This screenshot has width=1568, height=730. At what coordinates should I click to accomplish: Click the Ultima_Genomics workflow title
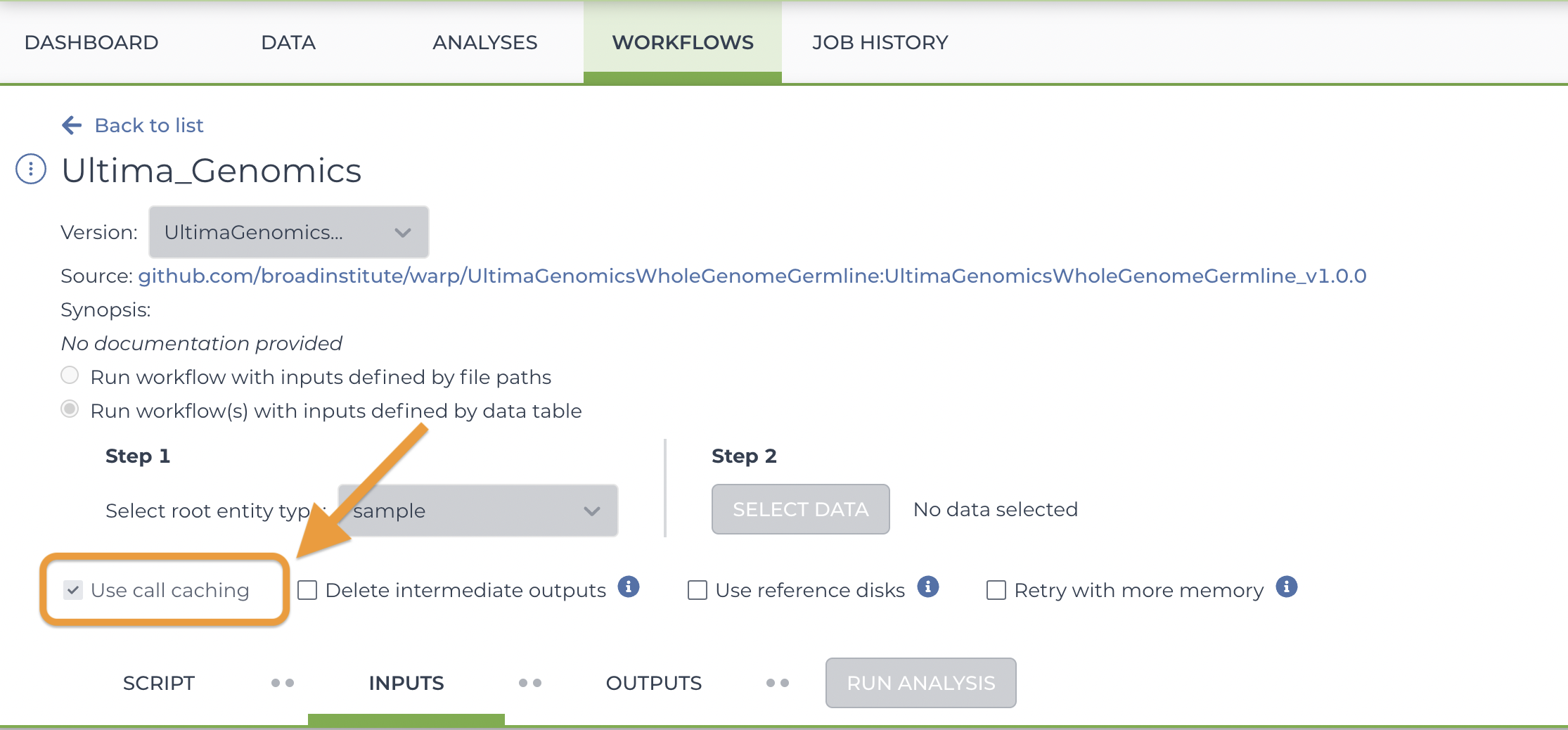pyautogui.click(x=212, y=170)
